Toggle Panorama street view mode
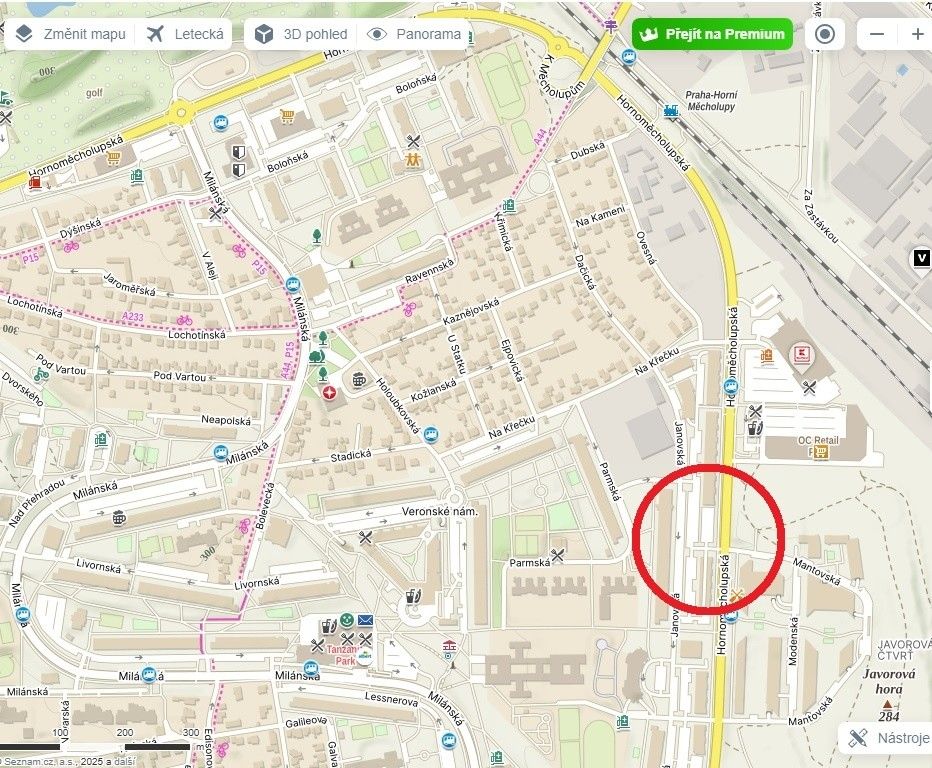The height and width of the screenshot is (768, 932). 414,34
